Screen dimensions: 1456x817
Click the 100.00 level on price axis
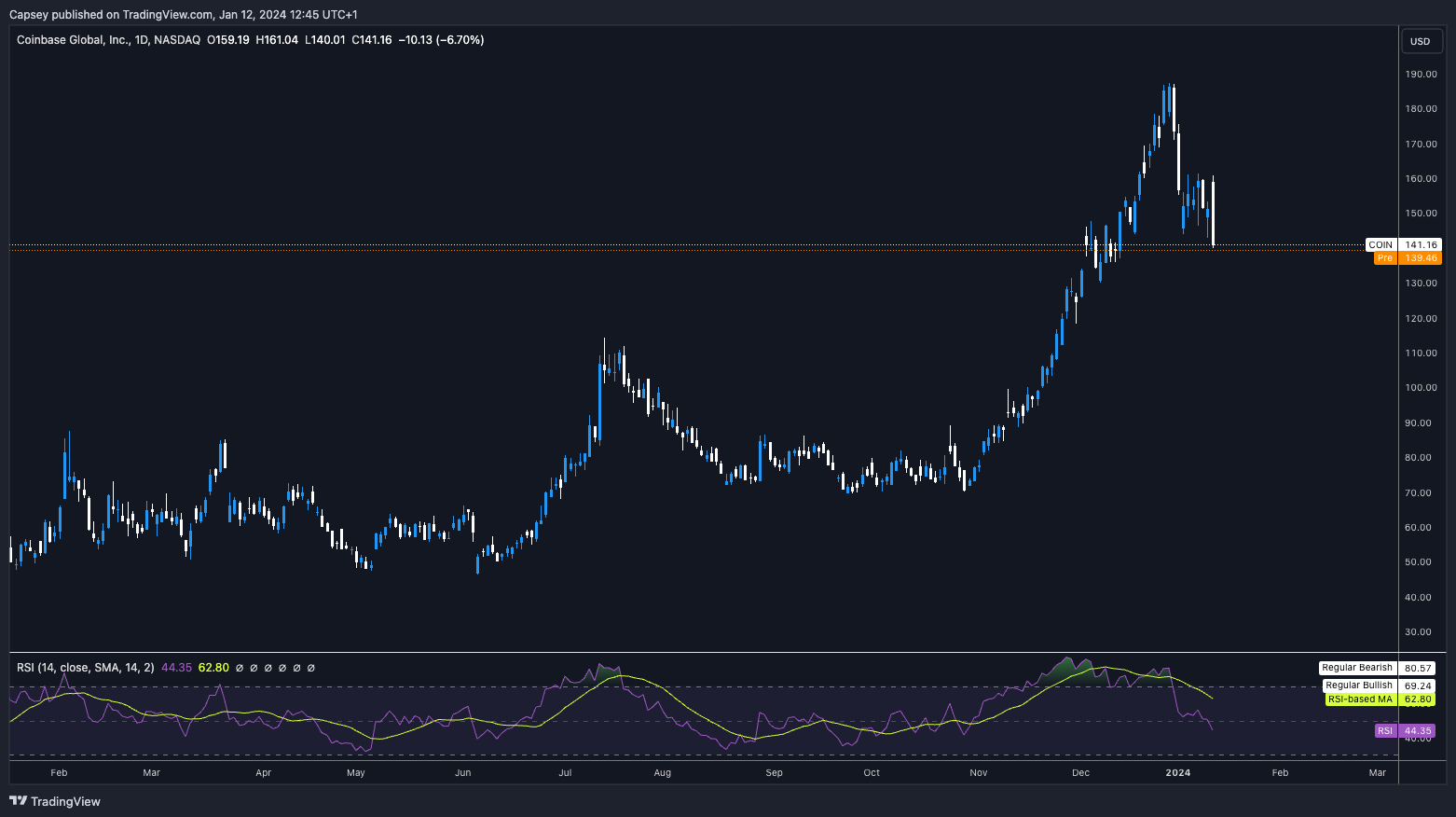coord(1422,388)
